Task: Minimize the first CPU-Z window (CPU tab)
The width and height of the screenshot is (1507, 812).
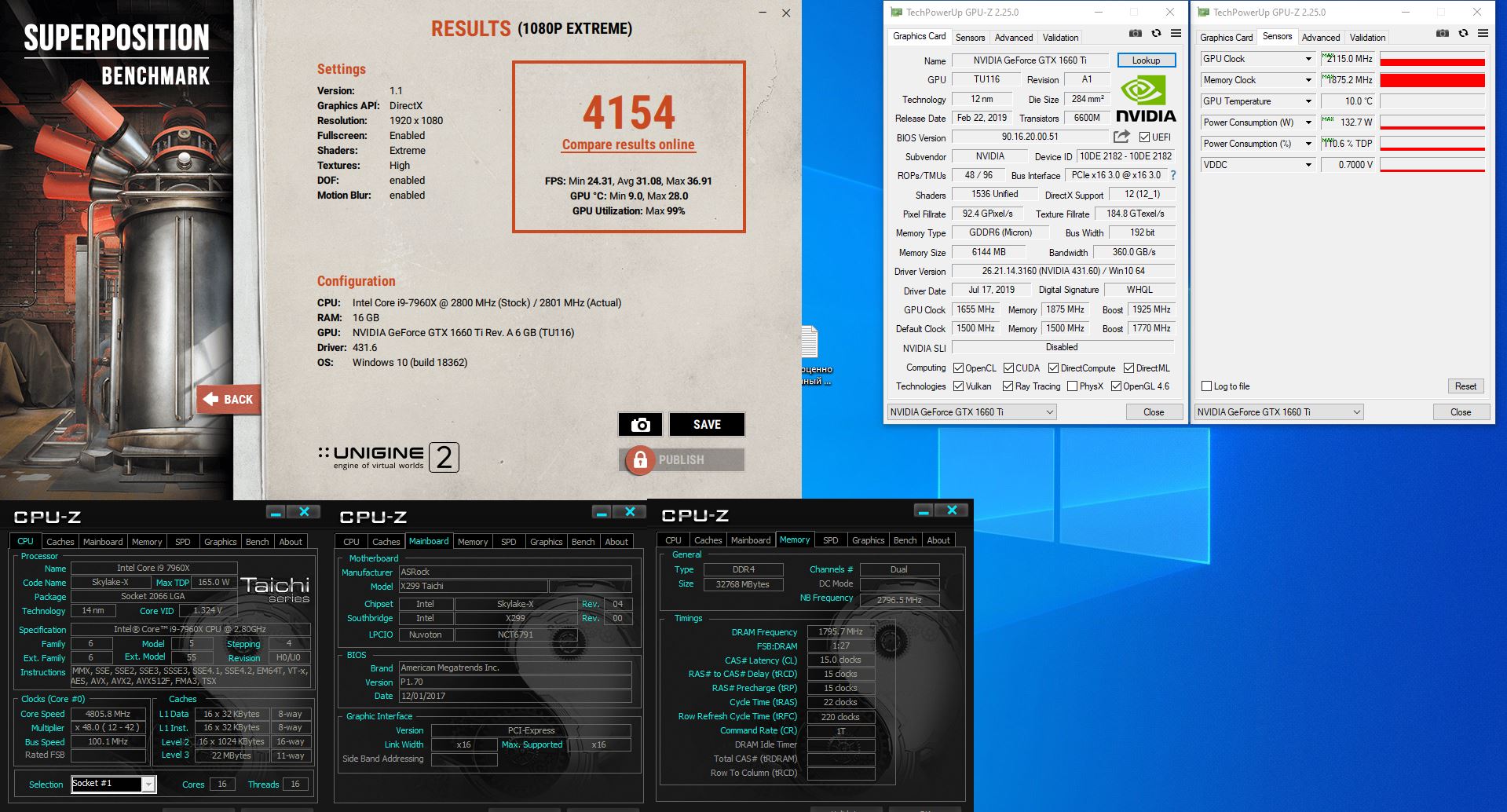Action: [x=276, y=512]
